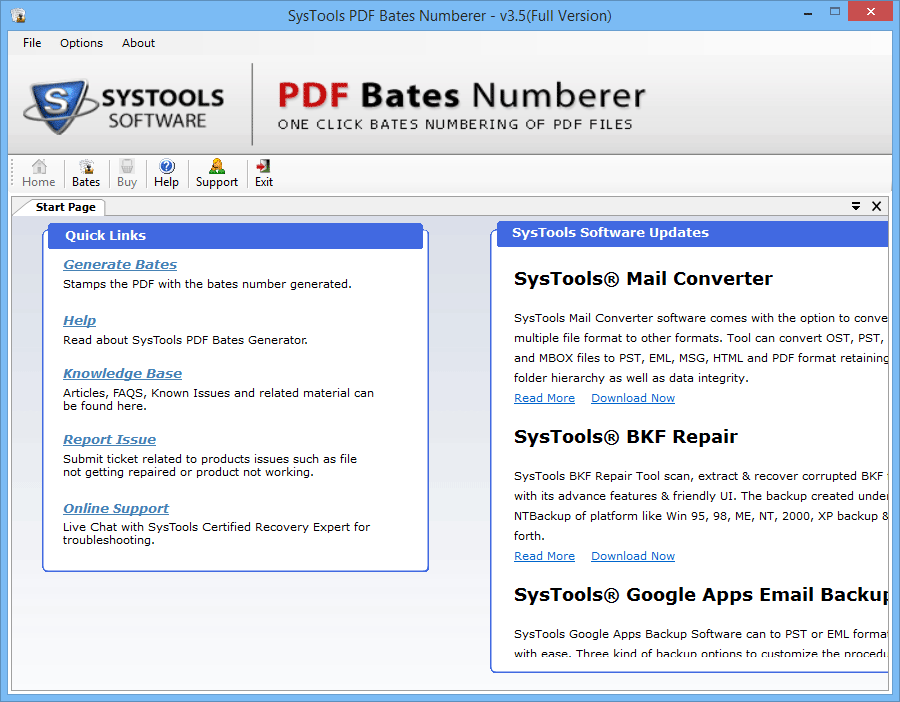Click the Support toolbar icon
This screenshot has width=900, height=702.
(x=217, y=173)
